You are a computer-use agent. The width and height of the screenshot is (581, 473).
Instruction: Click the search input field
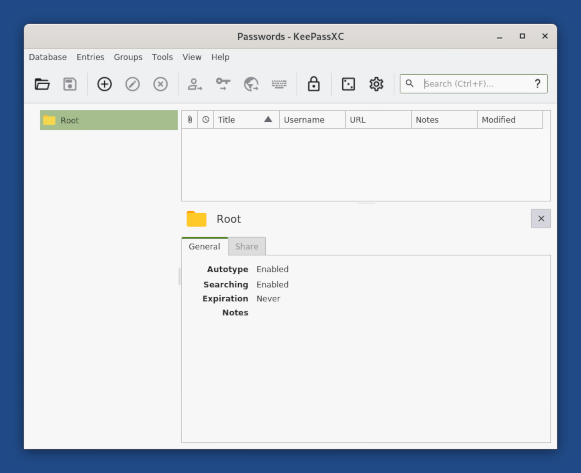pos(474,84)
